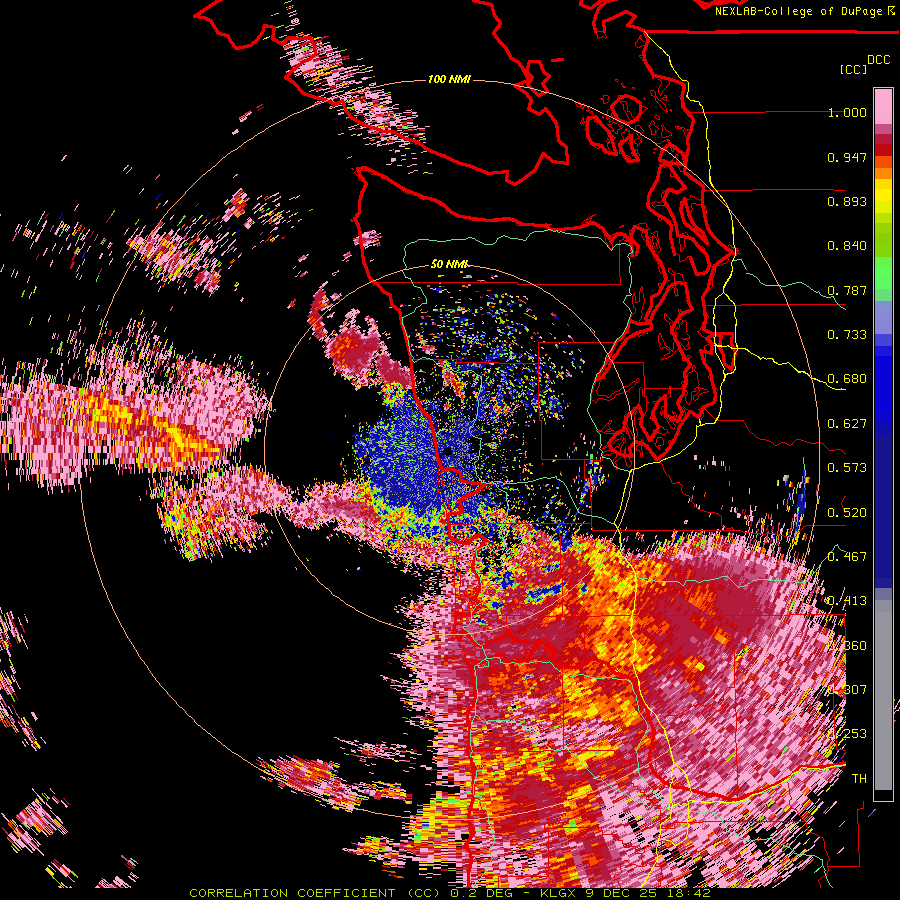Click the 0.680 scale value
Image resolution: width=900 pixels, height=900 pixels.
click(847, 379)
